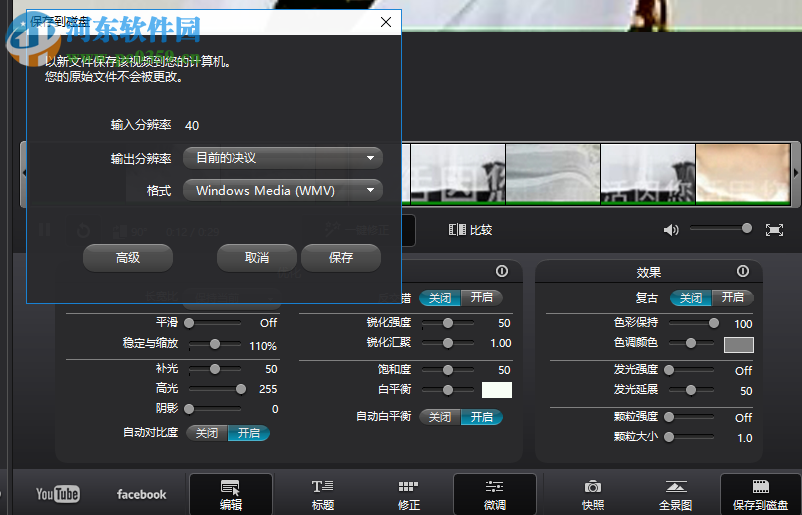Set the toggle above 锐化强度 to 开启
802x515 pixels.
pos(482,298)
